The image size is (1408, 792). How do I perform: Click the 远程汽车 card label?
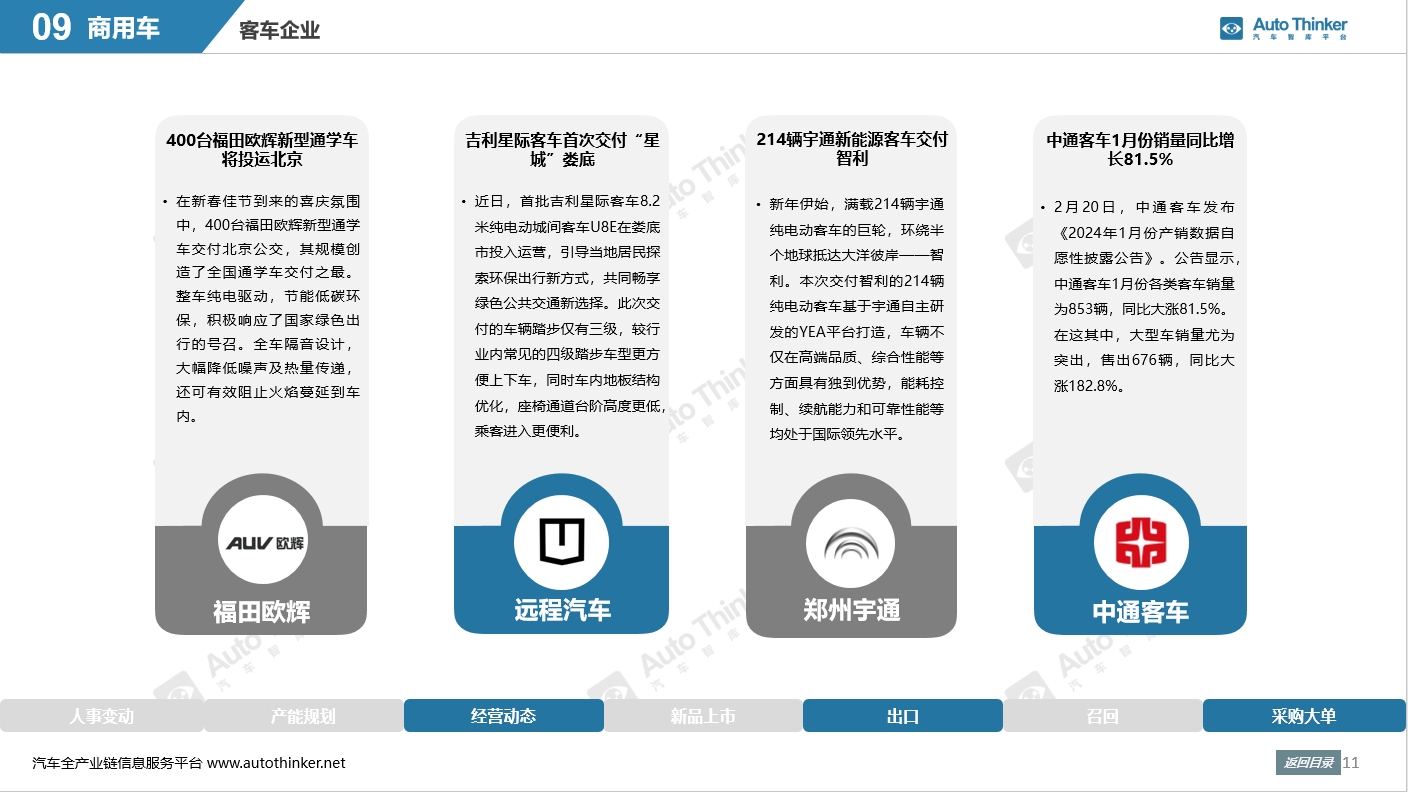(562, 609)
